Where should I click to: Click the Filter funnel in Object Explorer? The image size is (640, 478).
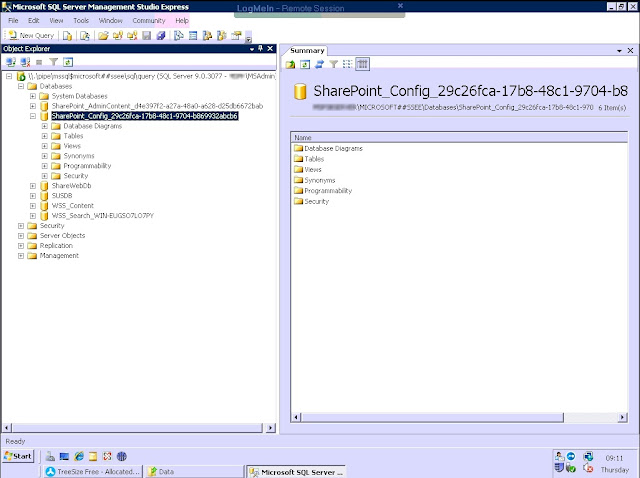click(x=53, y=62)
